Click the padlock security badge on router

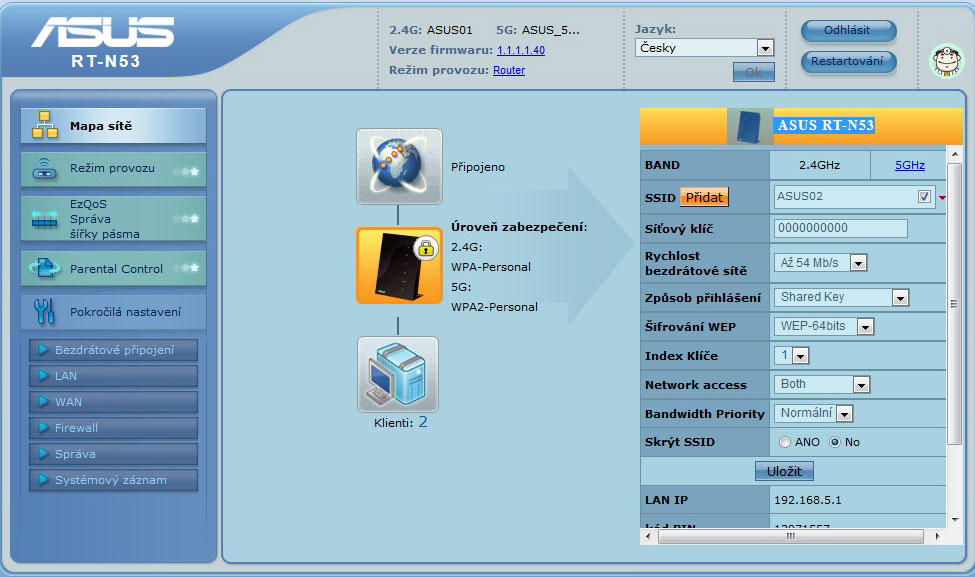[425, 249]
